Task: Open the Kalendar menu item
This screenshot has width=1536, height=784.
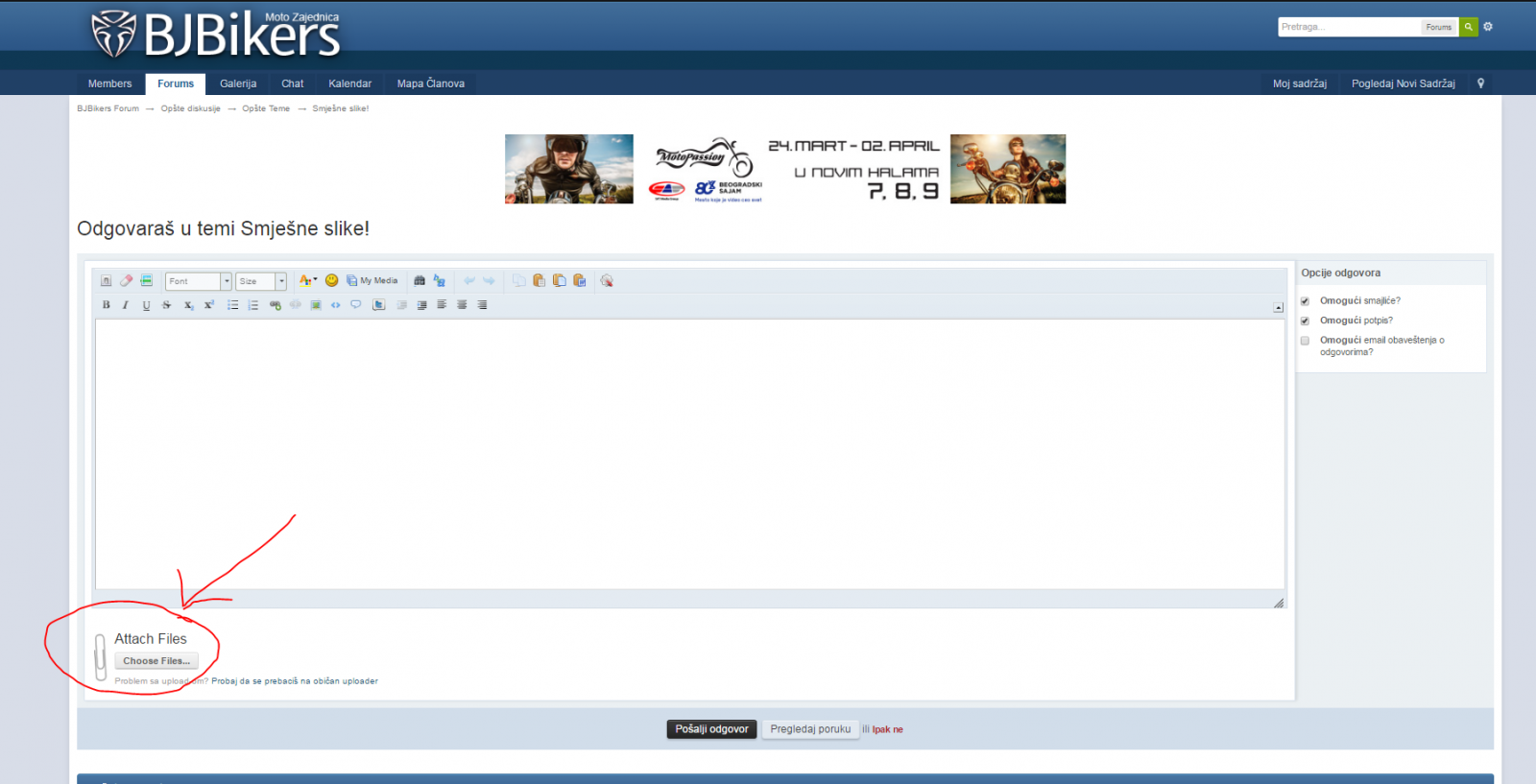Action: tap(349, 83)
